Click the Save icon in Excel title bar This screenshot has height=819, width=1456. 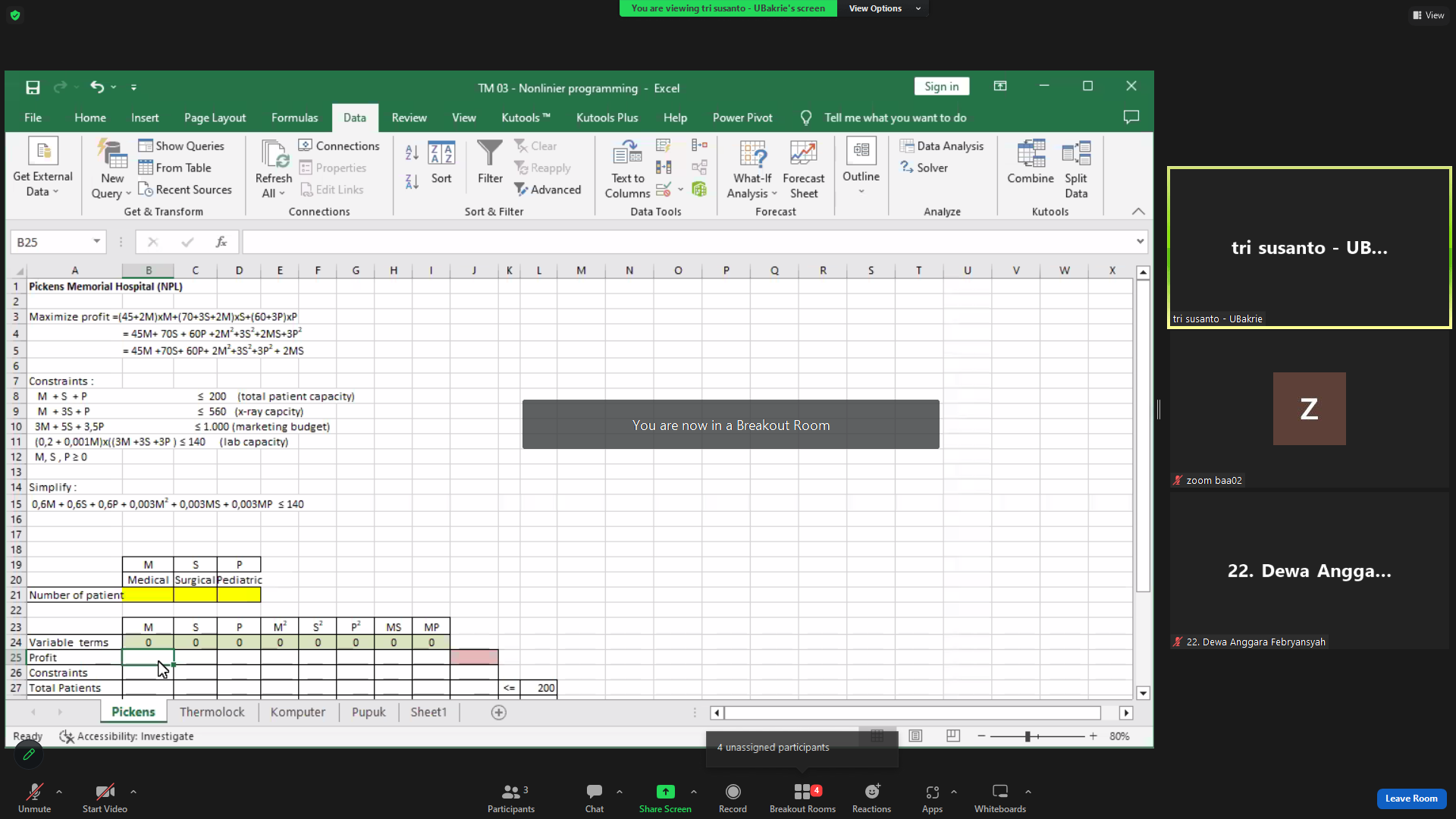coord(33,87)
